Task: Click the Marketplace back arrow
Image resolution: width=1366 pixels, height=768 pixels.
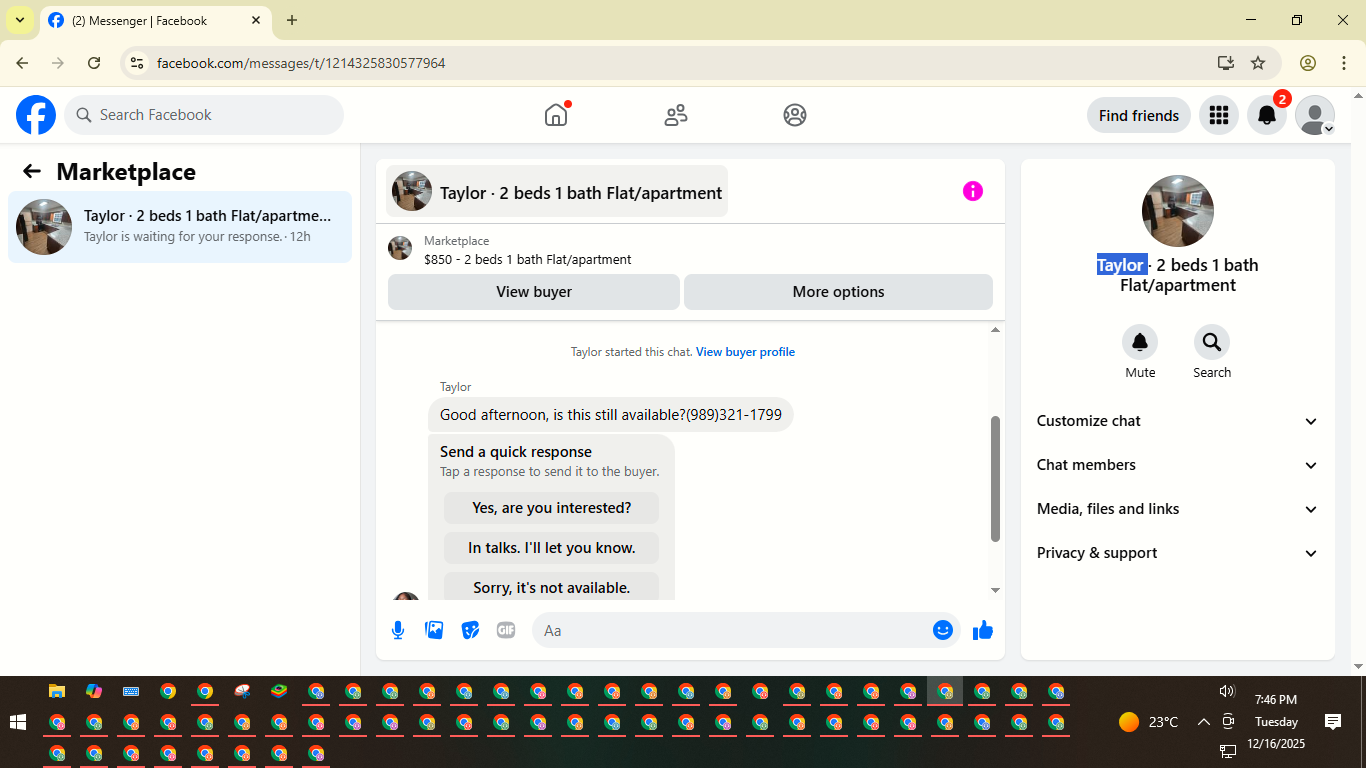Action: pos(32,171)
